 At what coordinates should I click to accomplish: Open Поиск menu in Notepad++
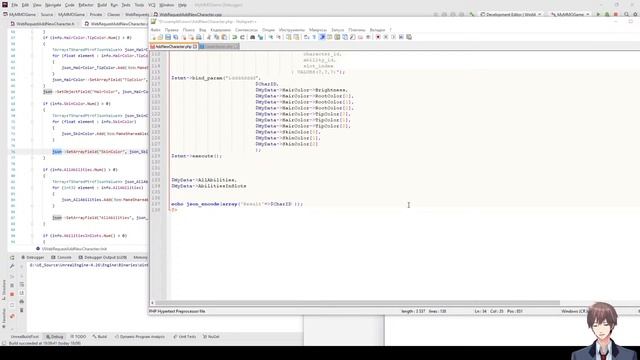[x=189, y=30]
